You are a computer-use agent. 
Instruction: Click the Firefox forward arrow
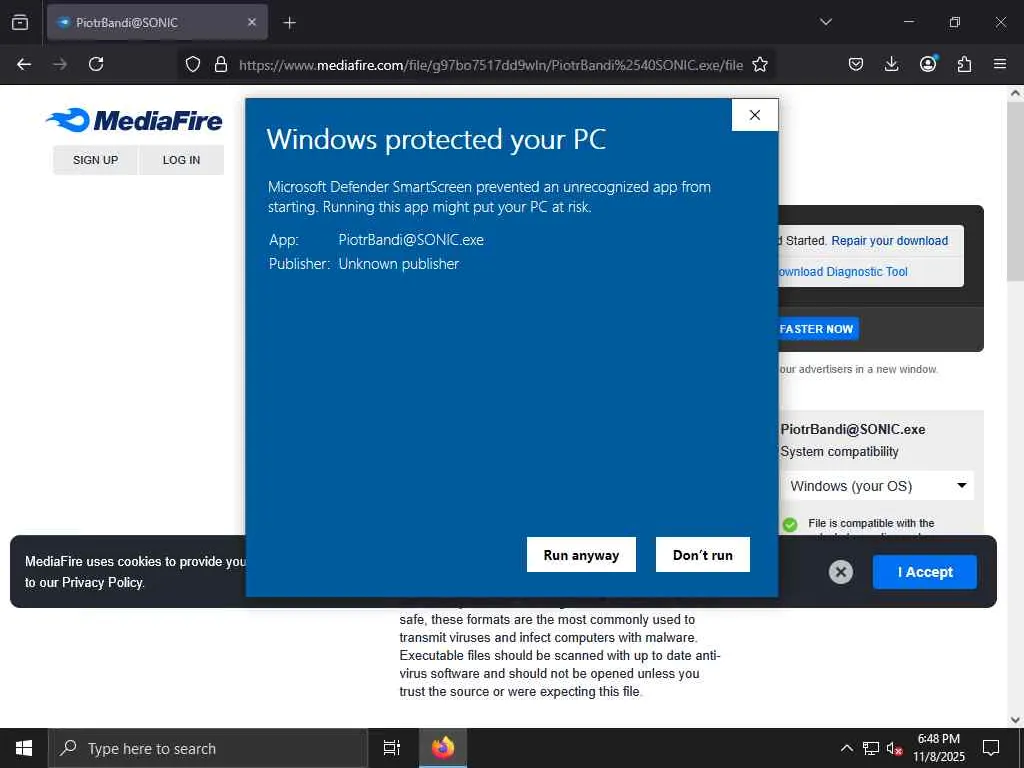pos(60,64)
